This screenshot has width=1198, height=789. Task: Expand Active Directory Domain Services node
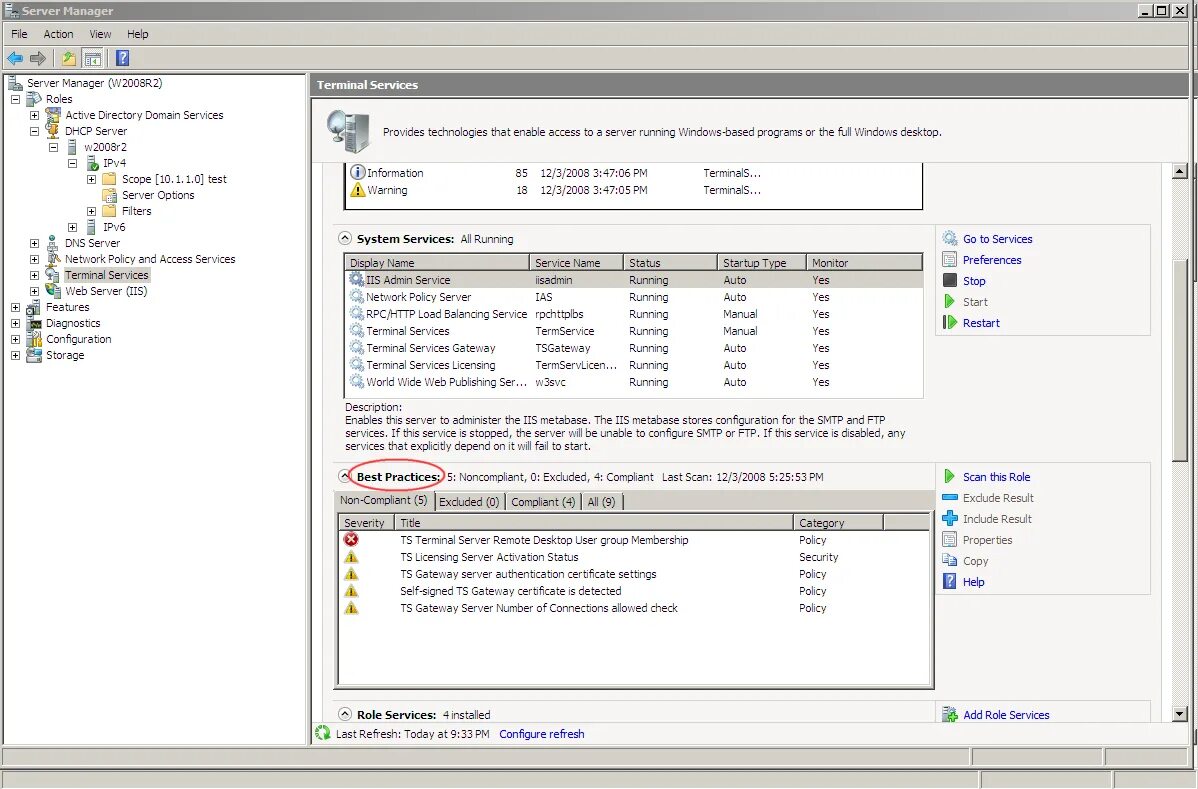coord(34,115)
